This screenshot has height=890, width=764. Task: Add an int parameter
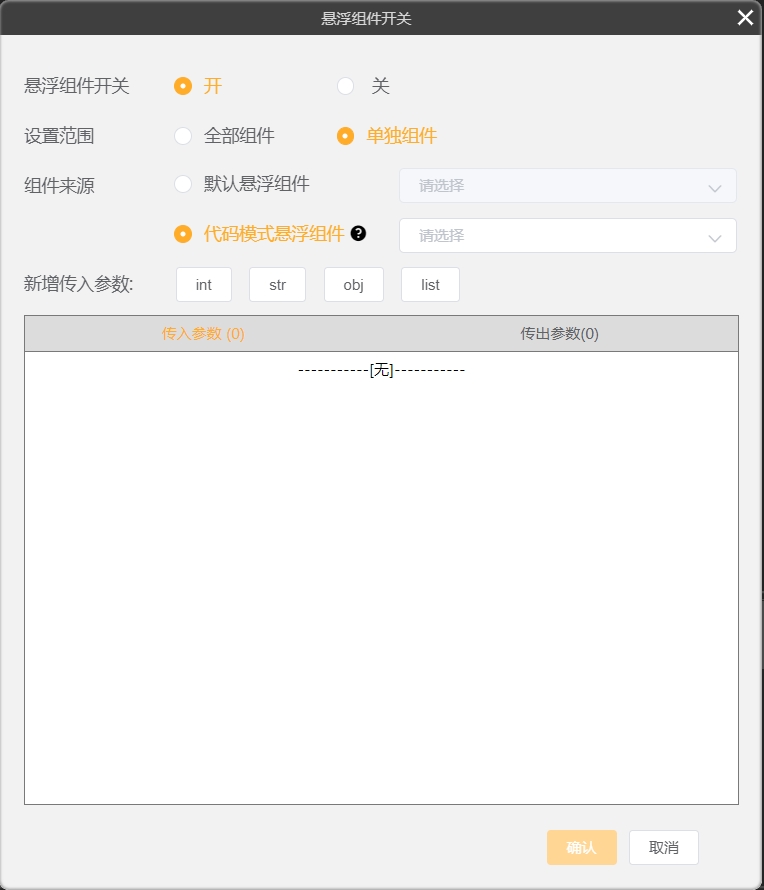(x=204, y=285)
